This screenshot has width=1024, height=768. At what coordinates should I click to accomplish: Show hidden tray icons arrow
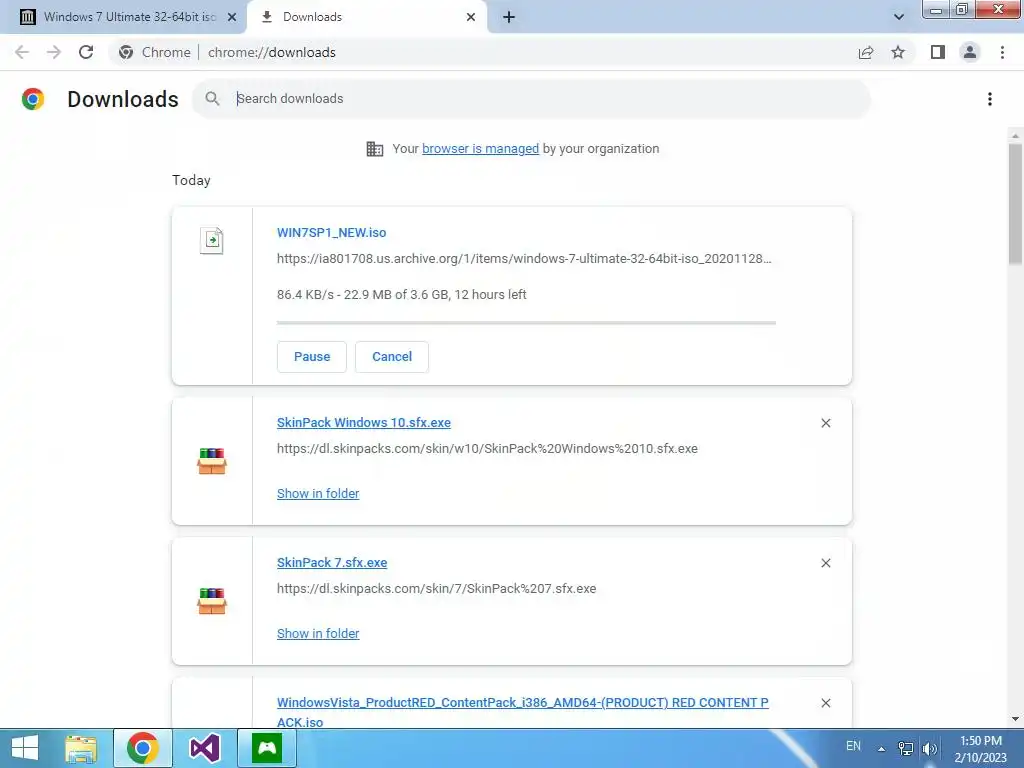pyautogui.click(x=881, y=749)
